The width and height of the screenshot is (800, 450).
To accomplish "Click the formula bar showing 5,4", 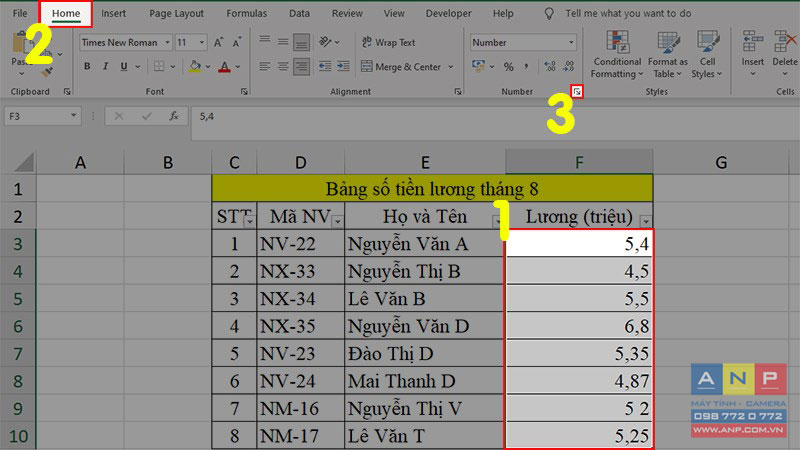I will coord(495,116).
